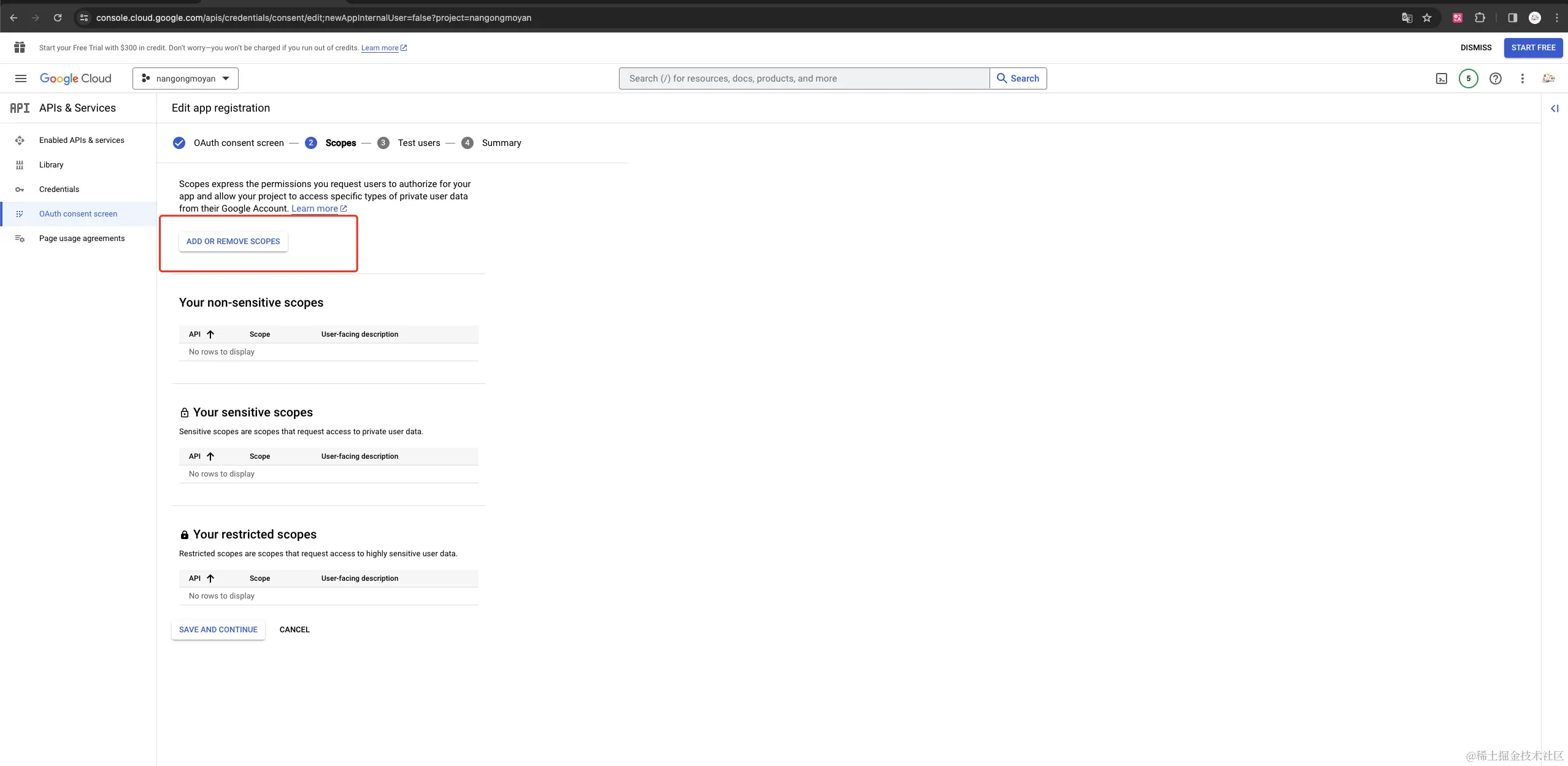Open the help question mark icon
This screenshot has height=766, width=1568.
(1496, 79)
